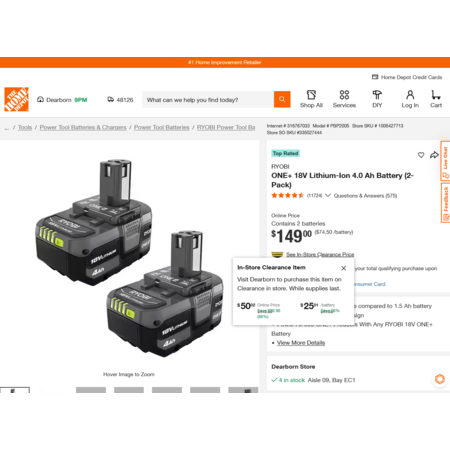Image resolution: width=450 pixels, height=450 pixels.
Task: Save item with the heart favorite icon
Action: click(421, 155)
